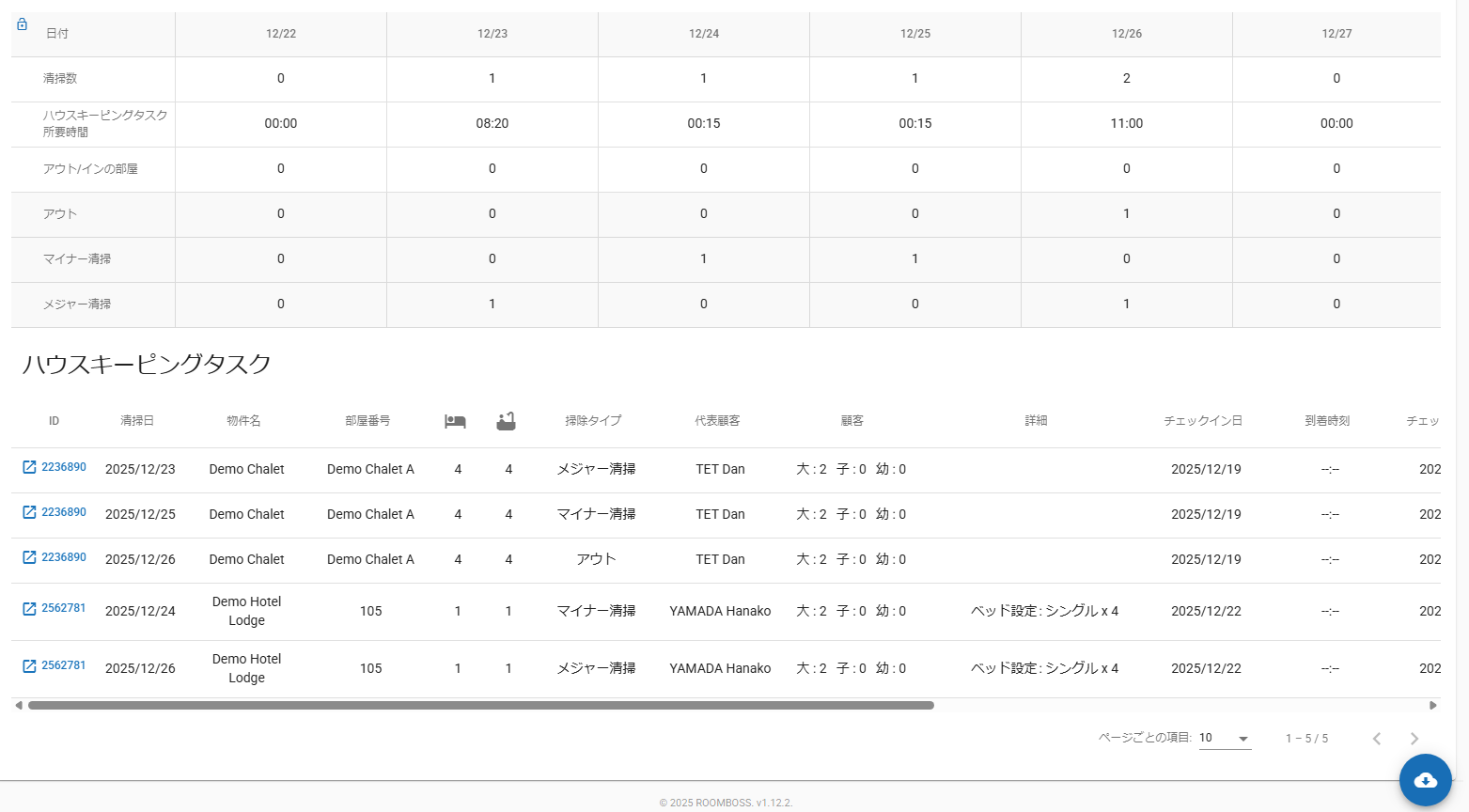Open booking ID 2236890 link for 2025/12/23
Screen dimensions: 1469x812
(x=63, y=467)
